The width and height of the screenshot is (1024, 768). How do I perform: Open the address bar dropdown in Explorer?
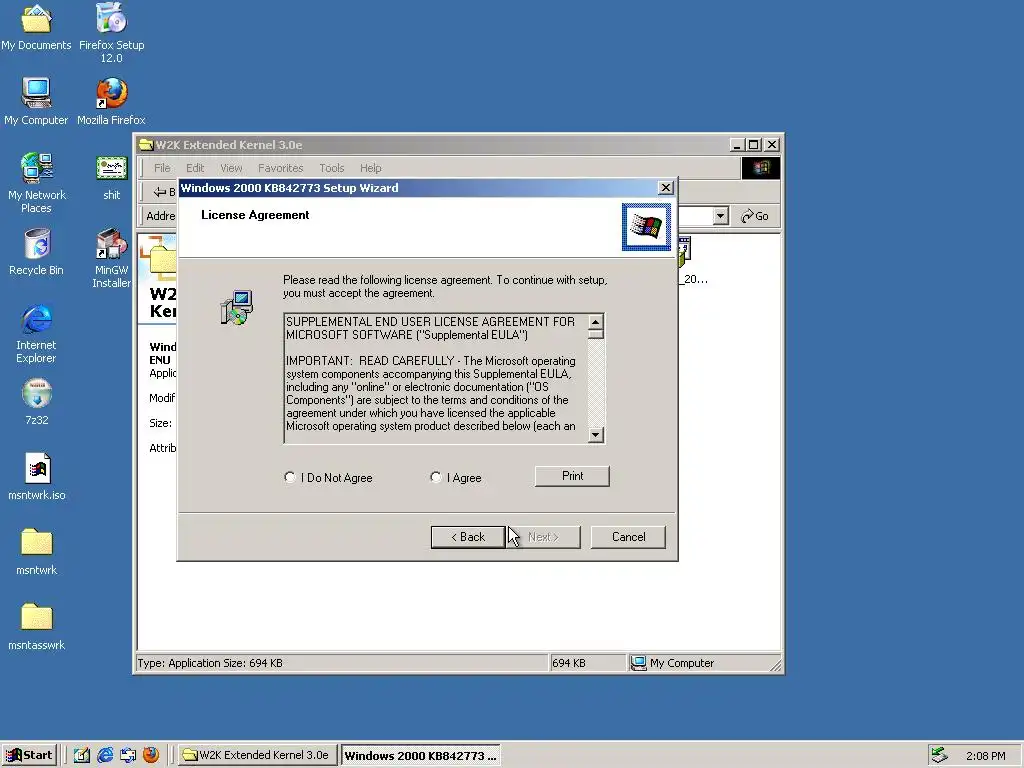coord(720,216)
